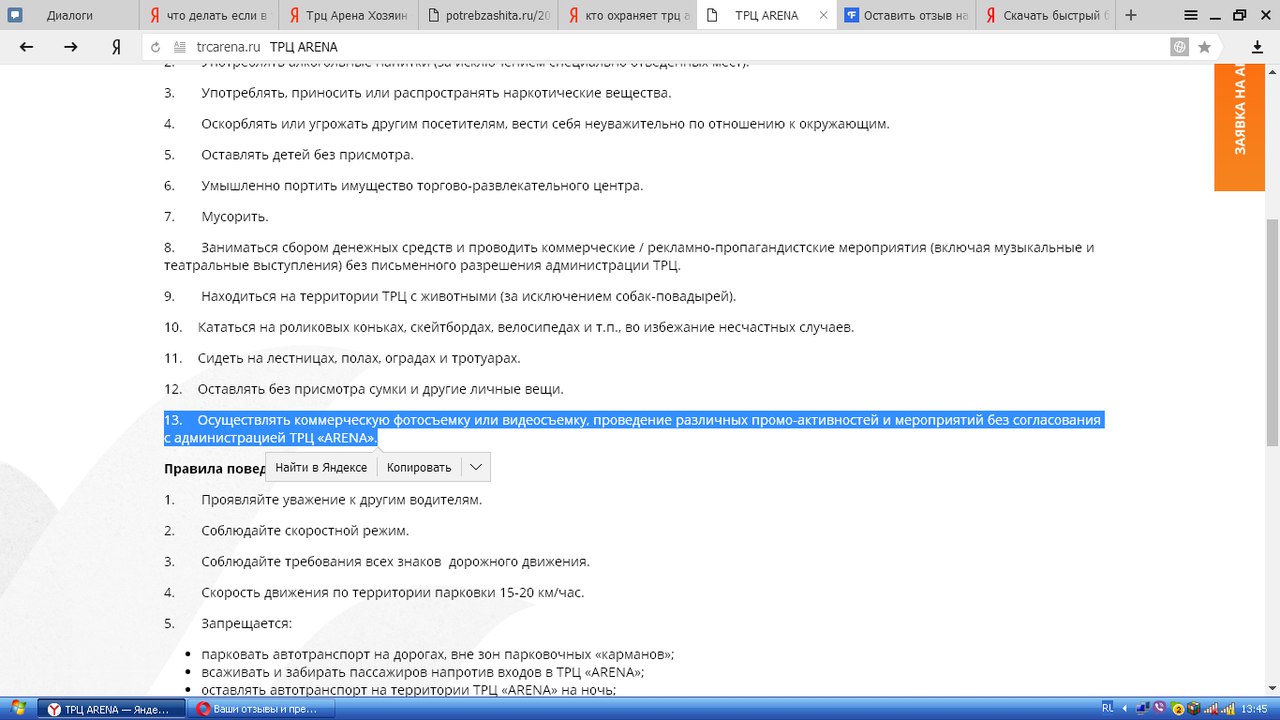Click rule 'Умышленно портить имущество'
1280x720 pixels.
422,185
